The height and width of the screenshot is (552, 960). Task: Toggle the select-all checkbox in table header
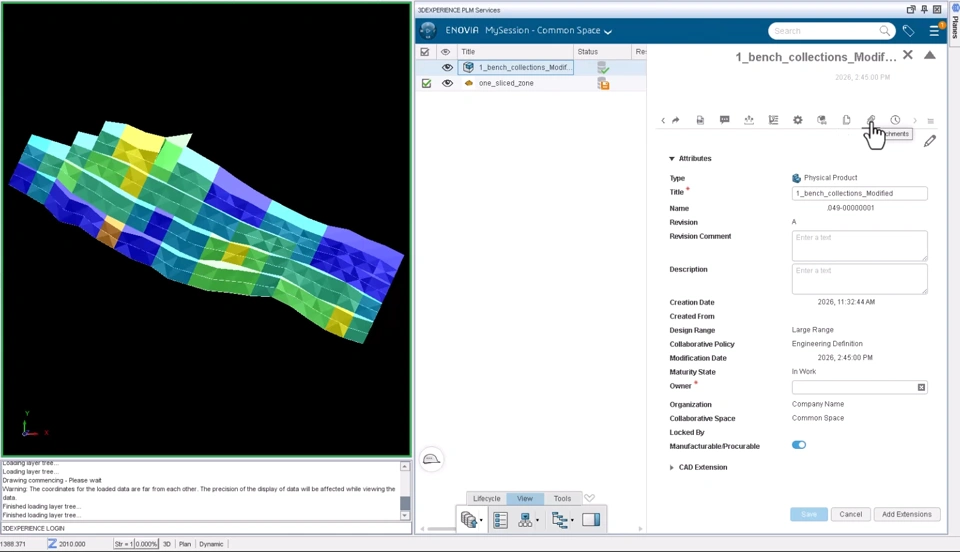pyautogui.click(x=425, y=52)
